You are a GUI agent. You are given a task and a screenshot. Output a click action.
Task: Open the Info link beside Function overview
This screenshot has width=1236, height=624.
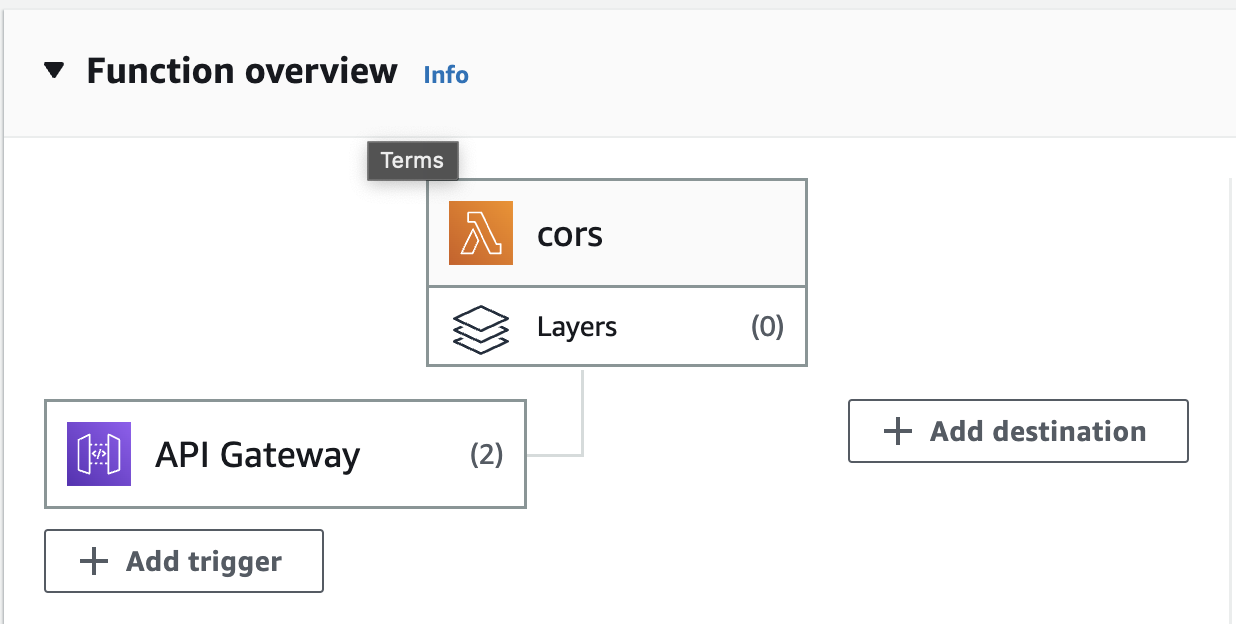(446, 75)
